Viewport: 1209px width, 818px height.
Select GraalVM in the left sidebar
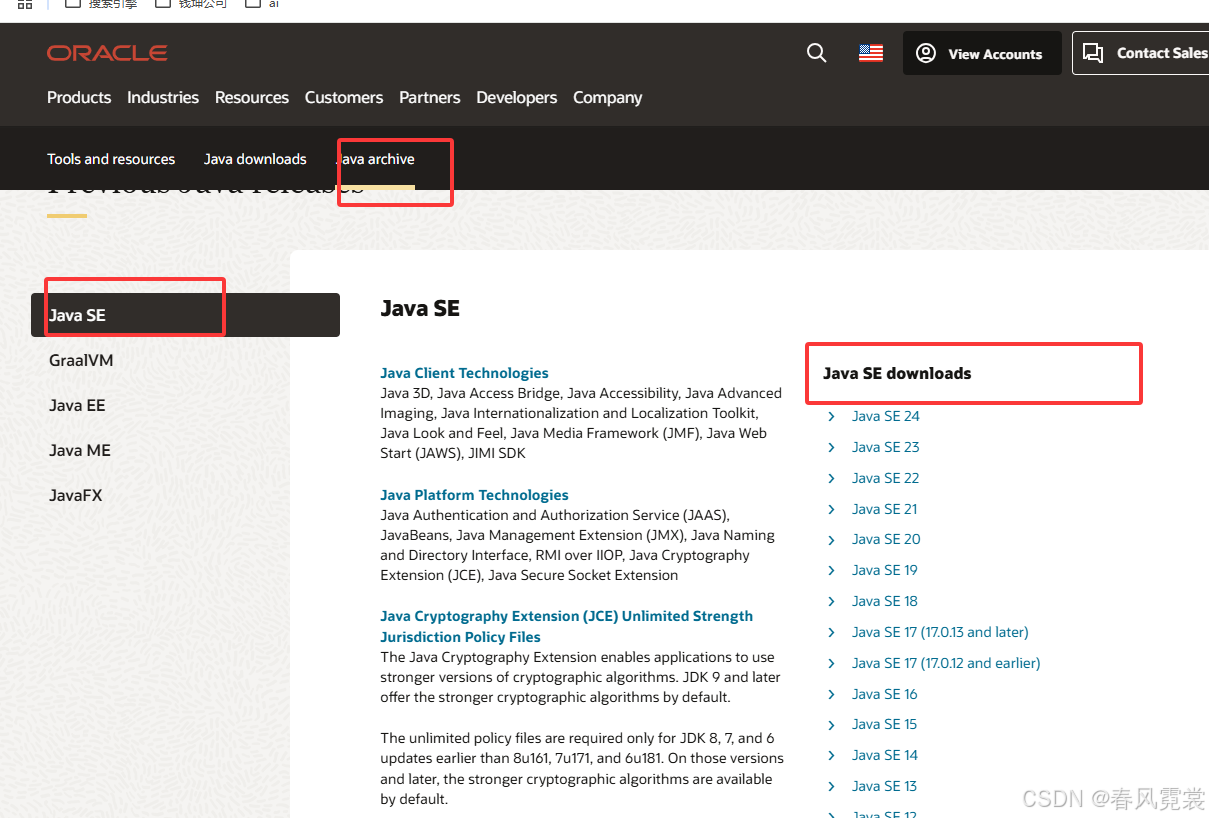tap(81, 360)
